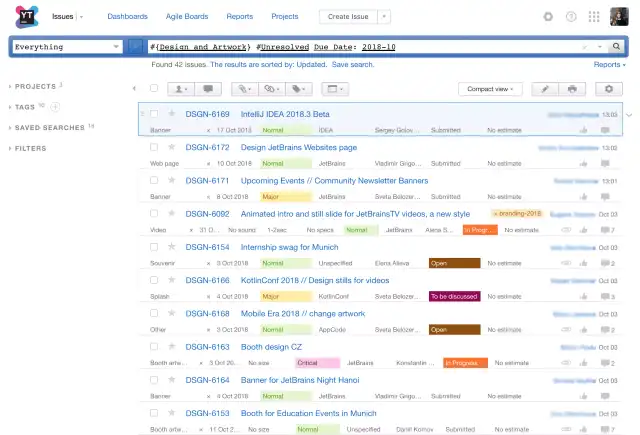
Task: Open Agile Boards
Action: 187,17
